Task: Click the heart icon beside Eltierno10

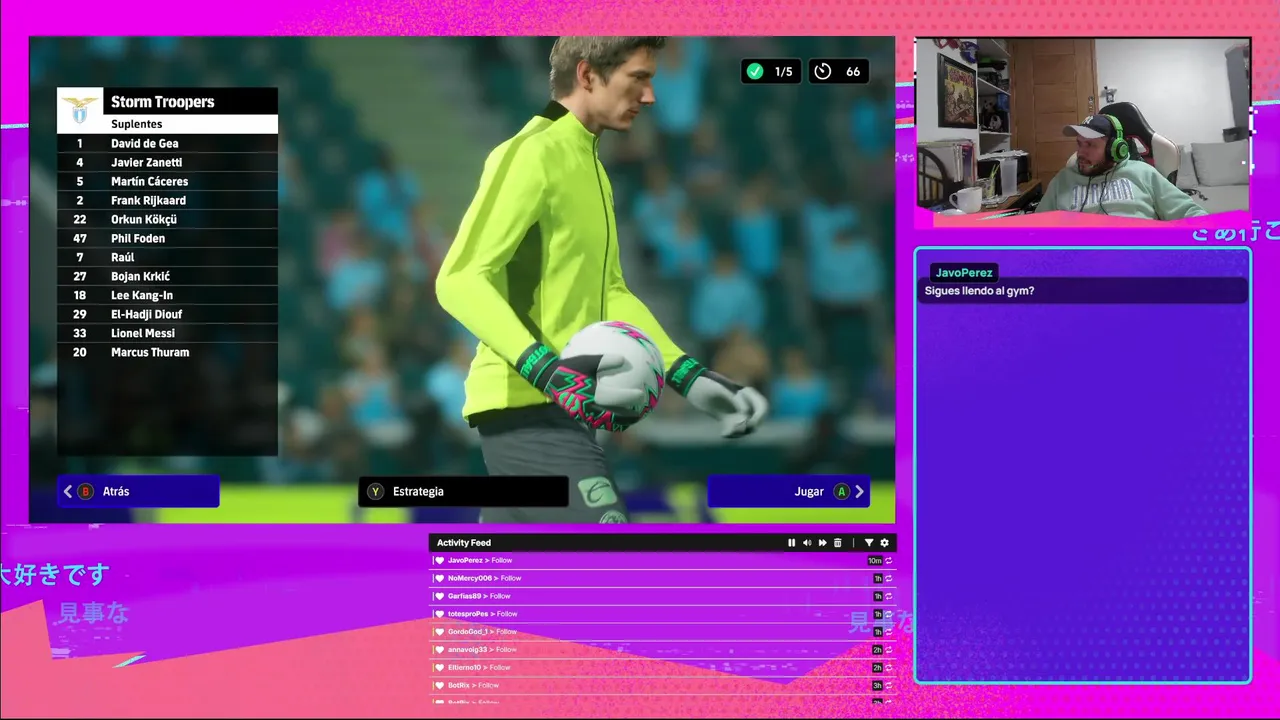Action: point(439,667)
